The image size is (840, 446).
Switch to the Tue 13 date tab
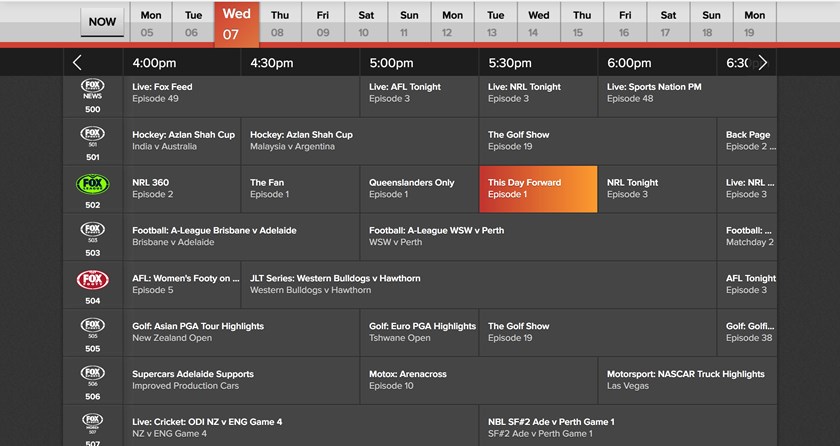tap(496, 22)
